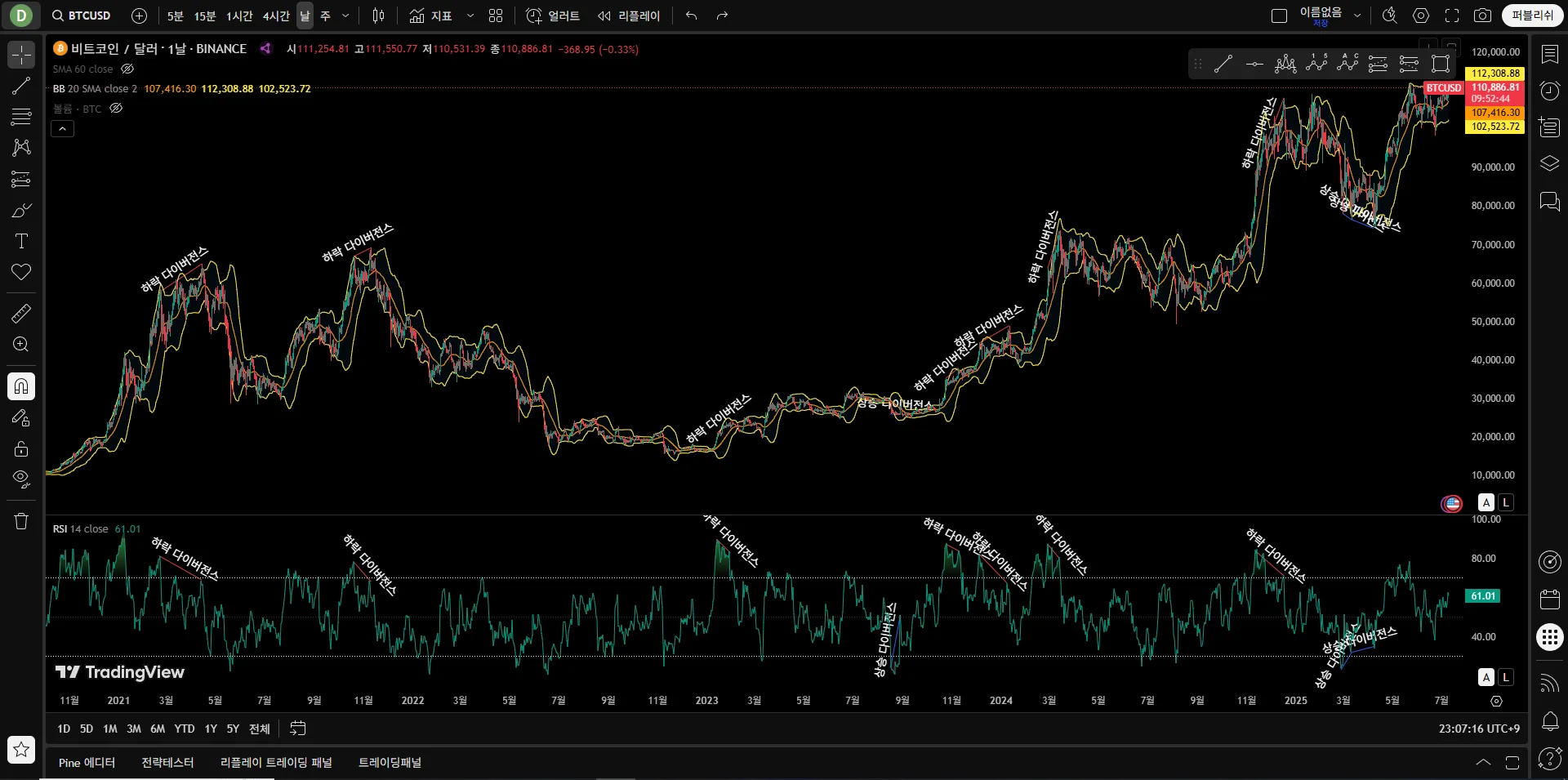1568x780 pixels.
Task: Click the Publish button
Action: (x=1531, y=16)
